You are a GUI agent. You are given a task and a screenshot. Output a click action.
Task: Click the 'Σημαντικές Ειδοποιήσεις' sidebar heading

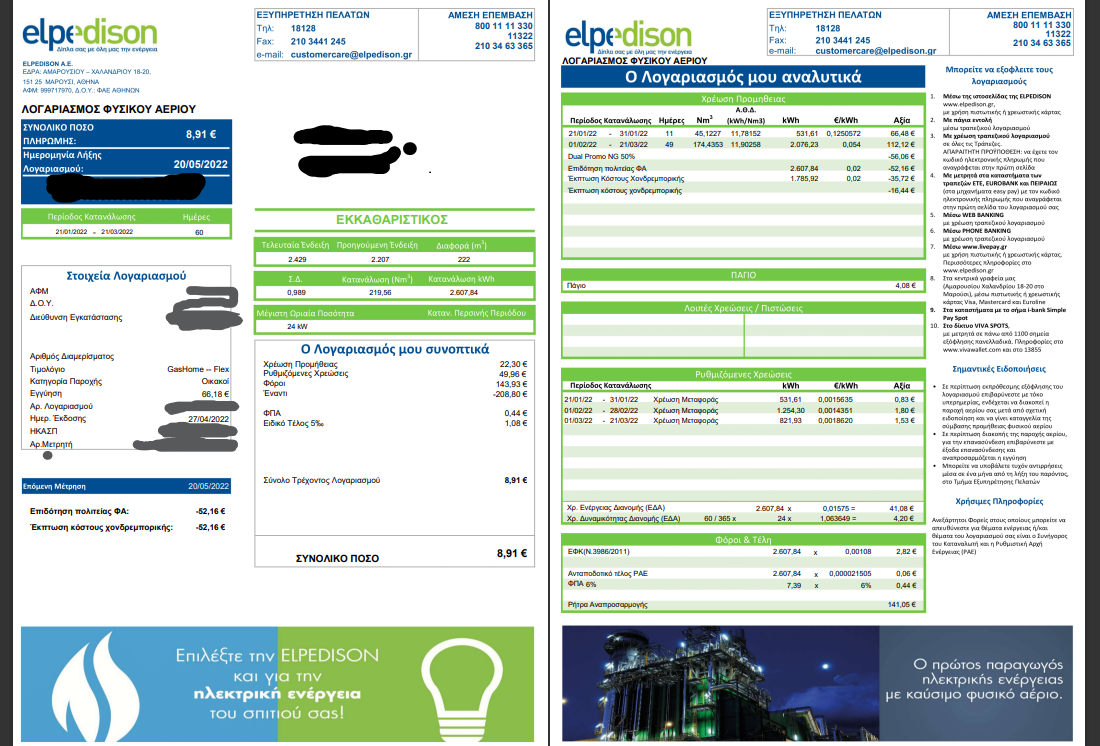999,369
